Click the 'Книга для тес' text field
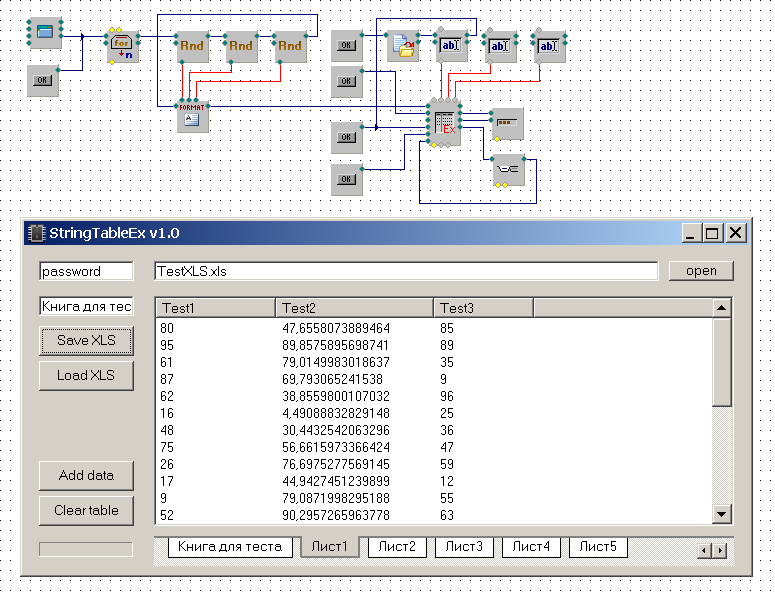Image resolution: width=775 pixels, height=599 pixels. [86, 306]
